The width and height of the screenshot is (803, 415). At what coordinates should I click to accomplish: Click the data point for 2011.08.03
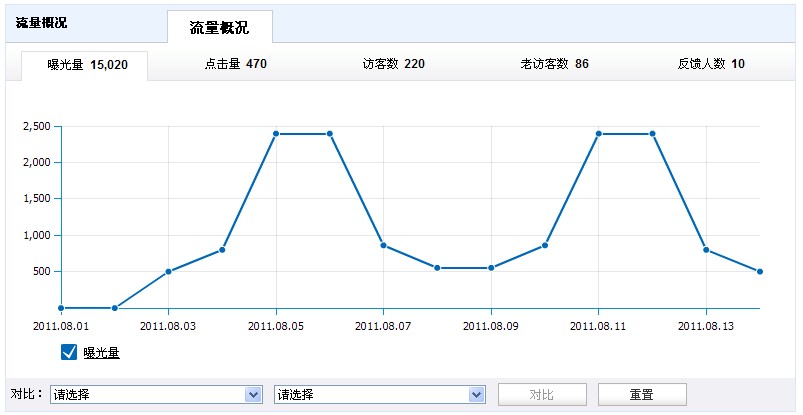(168, 272)
